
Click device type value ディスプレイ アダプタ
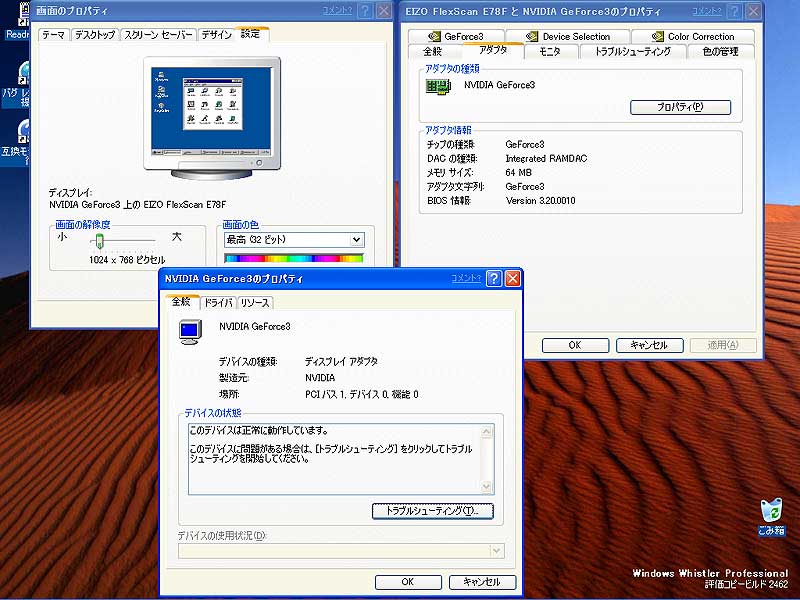coord(341,362)
